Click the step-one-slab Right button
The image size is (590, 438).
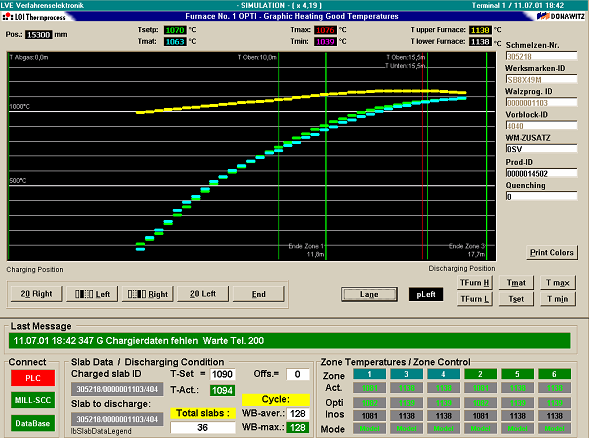[x=148, y=294]
